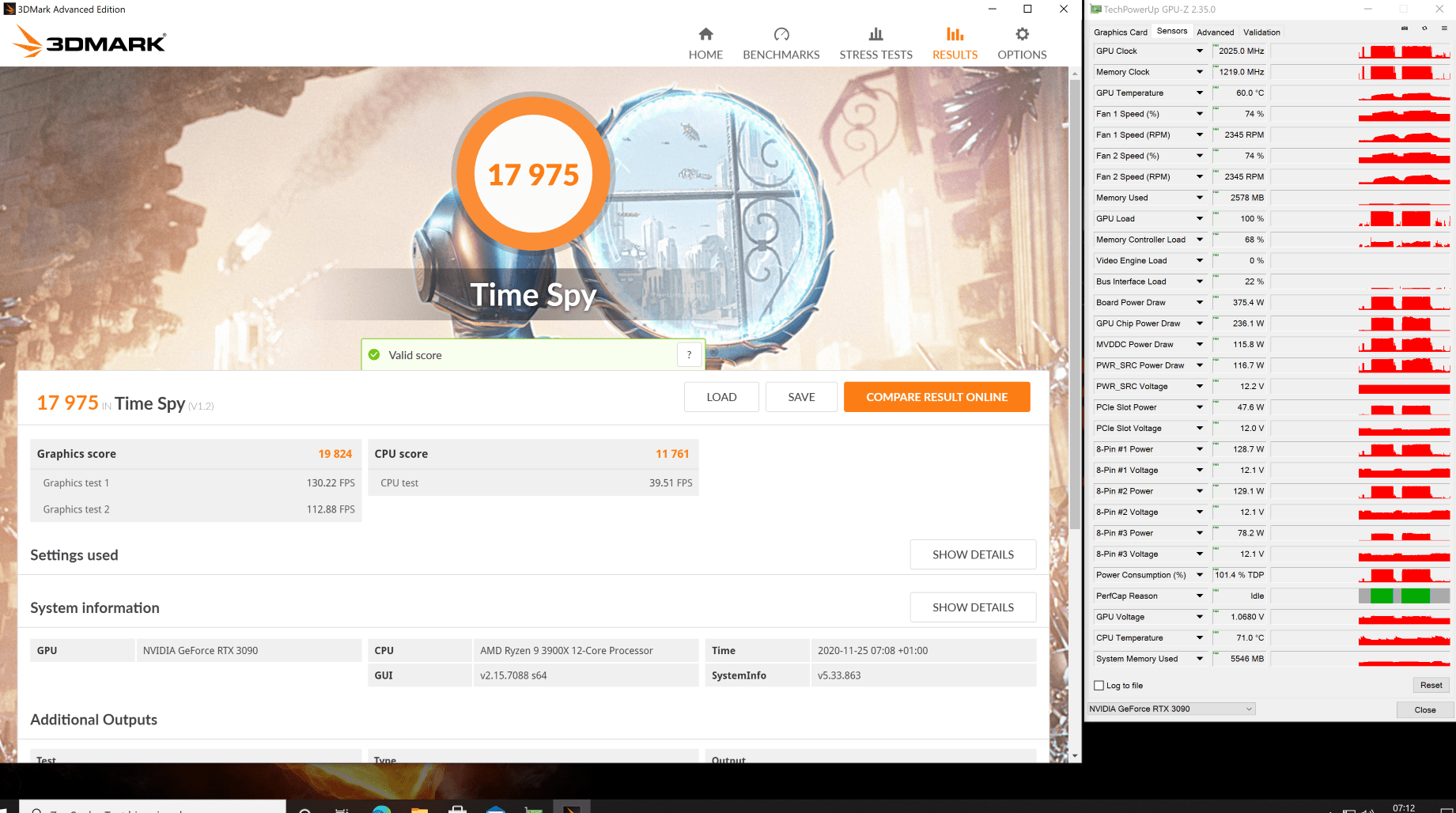
Task: Click the LOAD button
Action: click(x=721, y=397)
